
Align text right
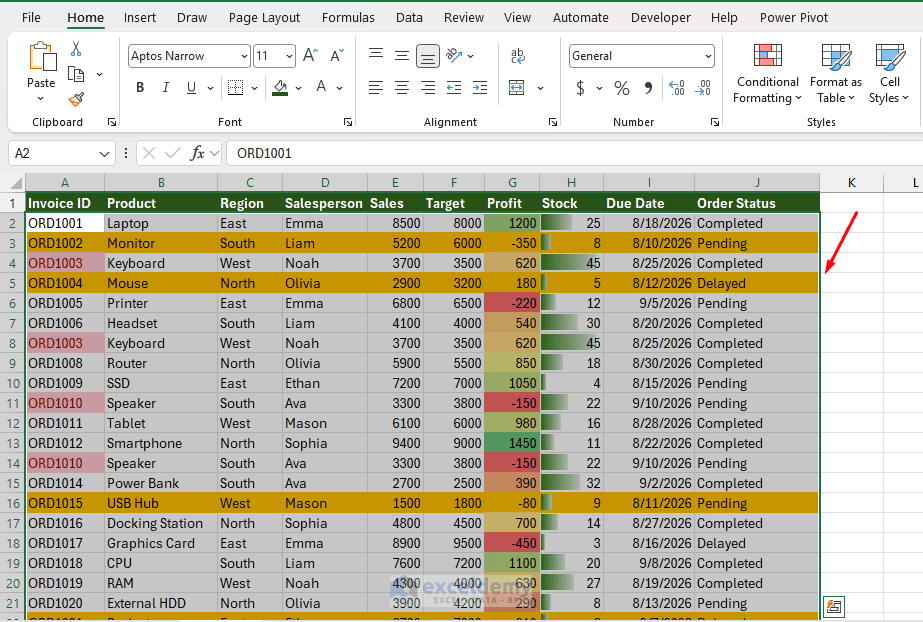click(428, 88)
